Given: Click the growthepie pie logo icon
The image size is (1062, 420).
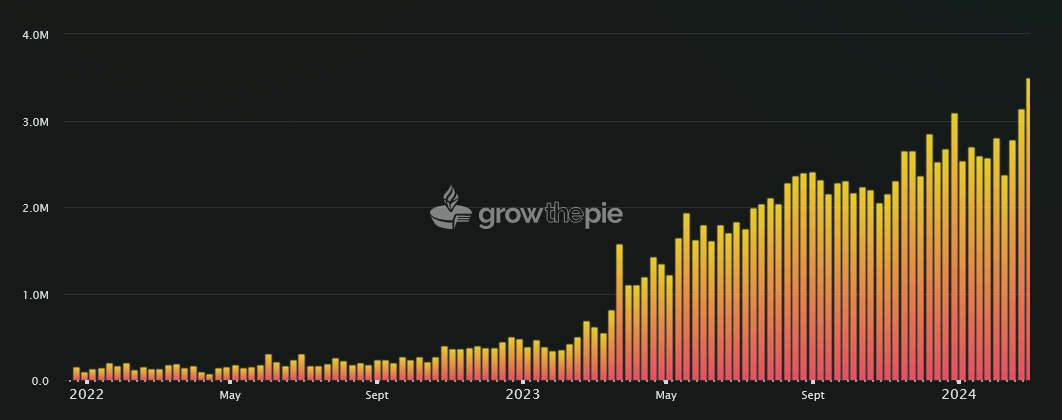Looking at the screenshot, I should [451, 207].
